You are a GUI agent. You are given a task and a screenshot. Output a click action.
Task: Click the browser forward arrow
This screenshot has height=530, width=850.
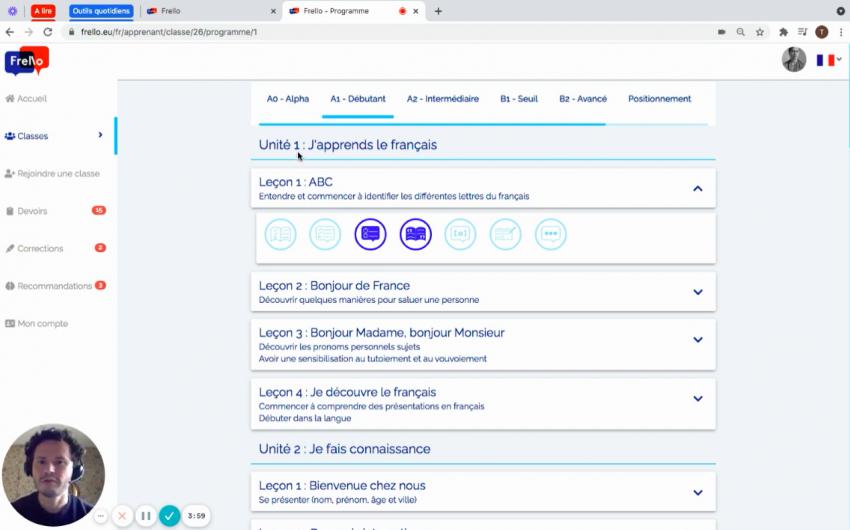click(29, 32)
